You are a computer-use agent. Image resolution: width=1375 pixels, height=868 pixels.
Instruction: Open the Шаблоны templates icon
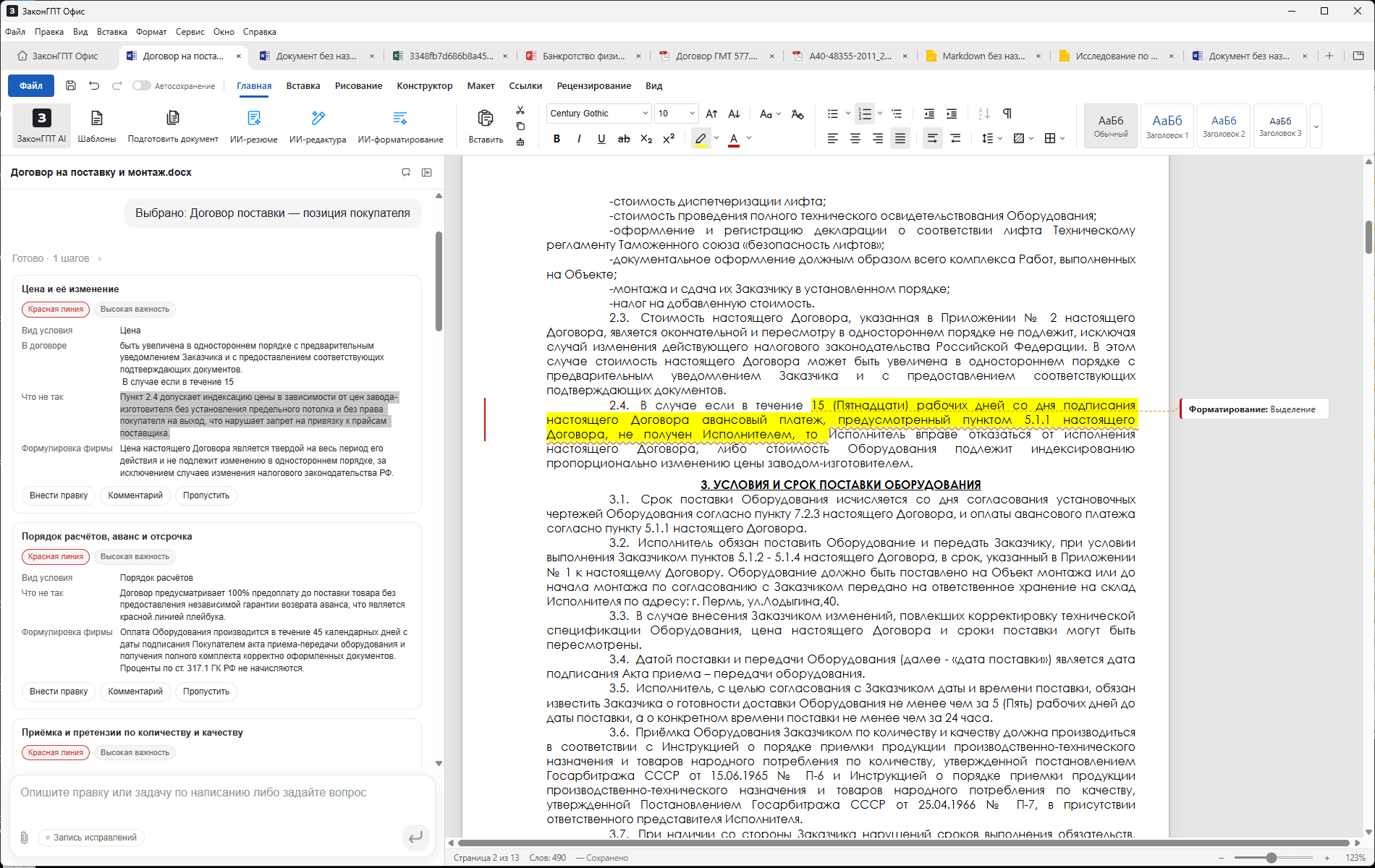(97, 125)
